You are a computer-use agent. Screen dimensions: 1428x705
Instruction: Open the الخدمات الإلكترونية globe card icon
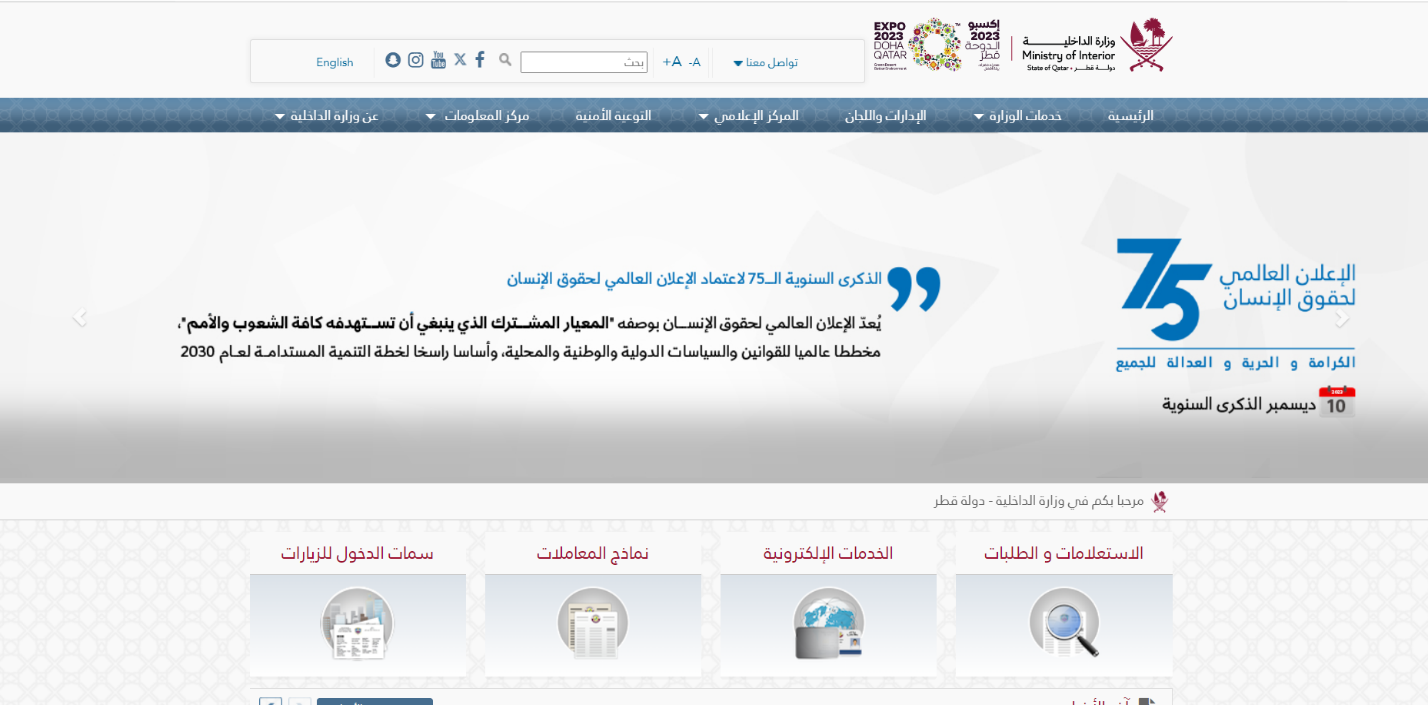tap(828, 622)
